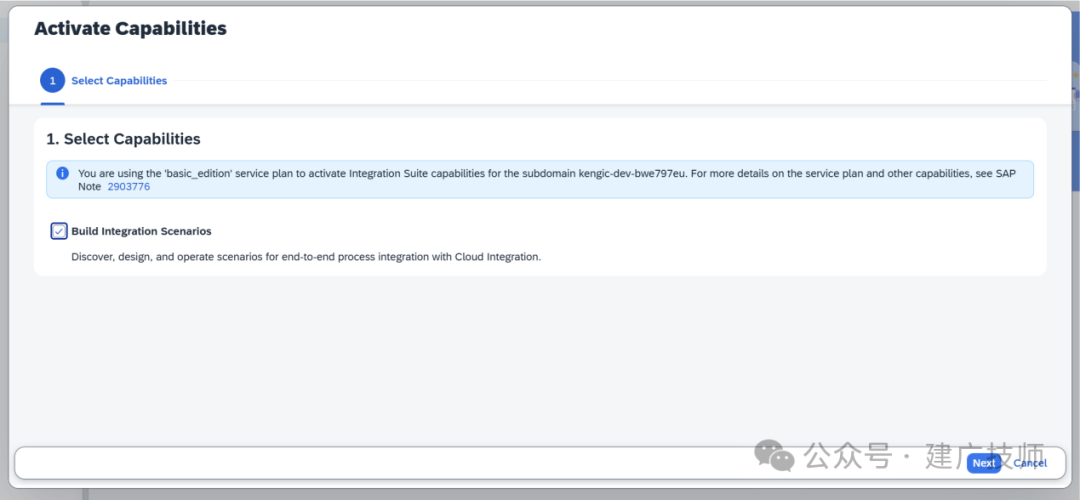Click the 'Discover, design, and operate scenarios' description
This screenshot has height=500, width=1080.
tap(307, 257)
